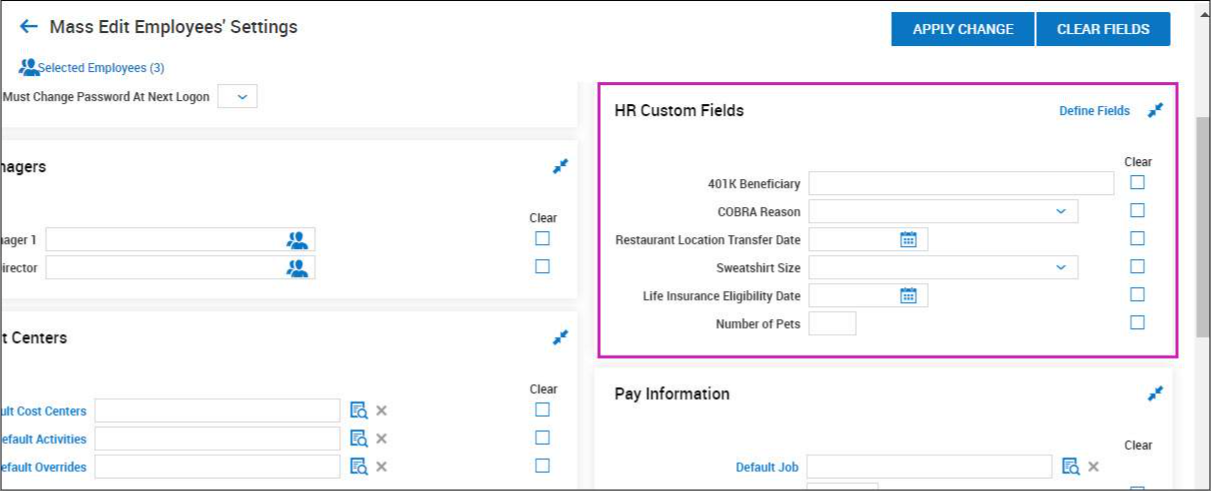1211x491 pixels.
Task: Open lookup icon for Default Cost Centers
Action: pos(359,410)
